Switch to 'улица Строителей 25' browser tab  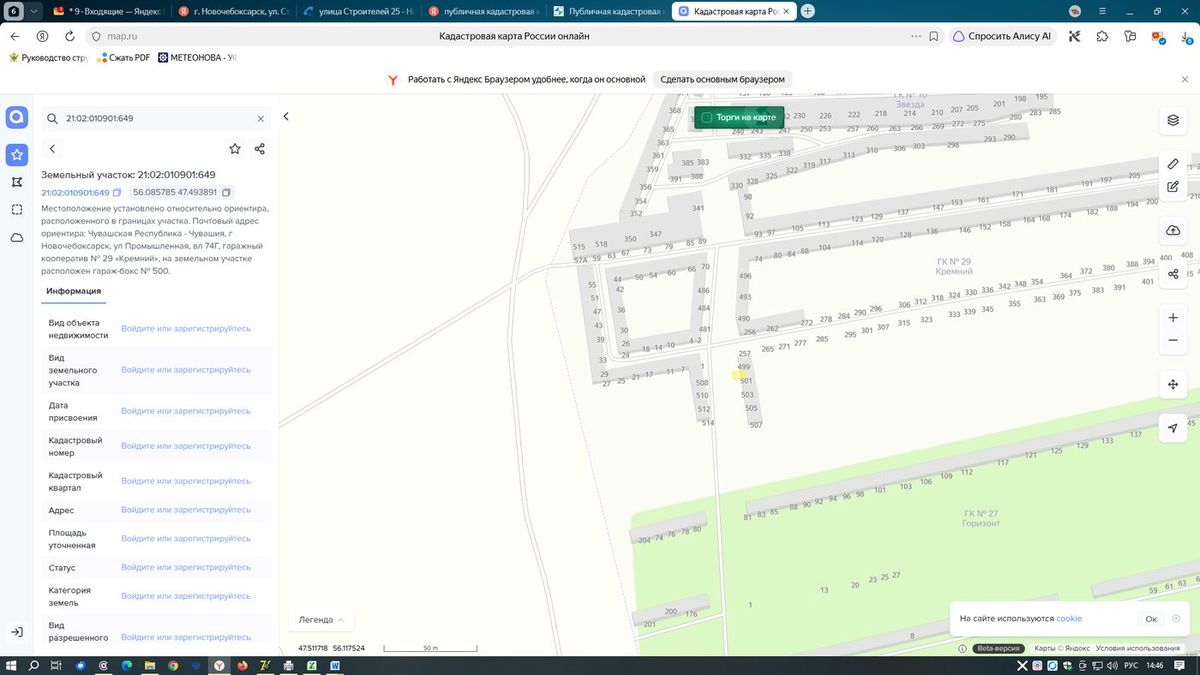[x=359, y=11]
